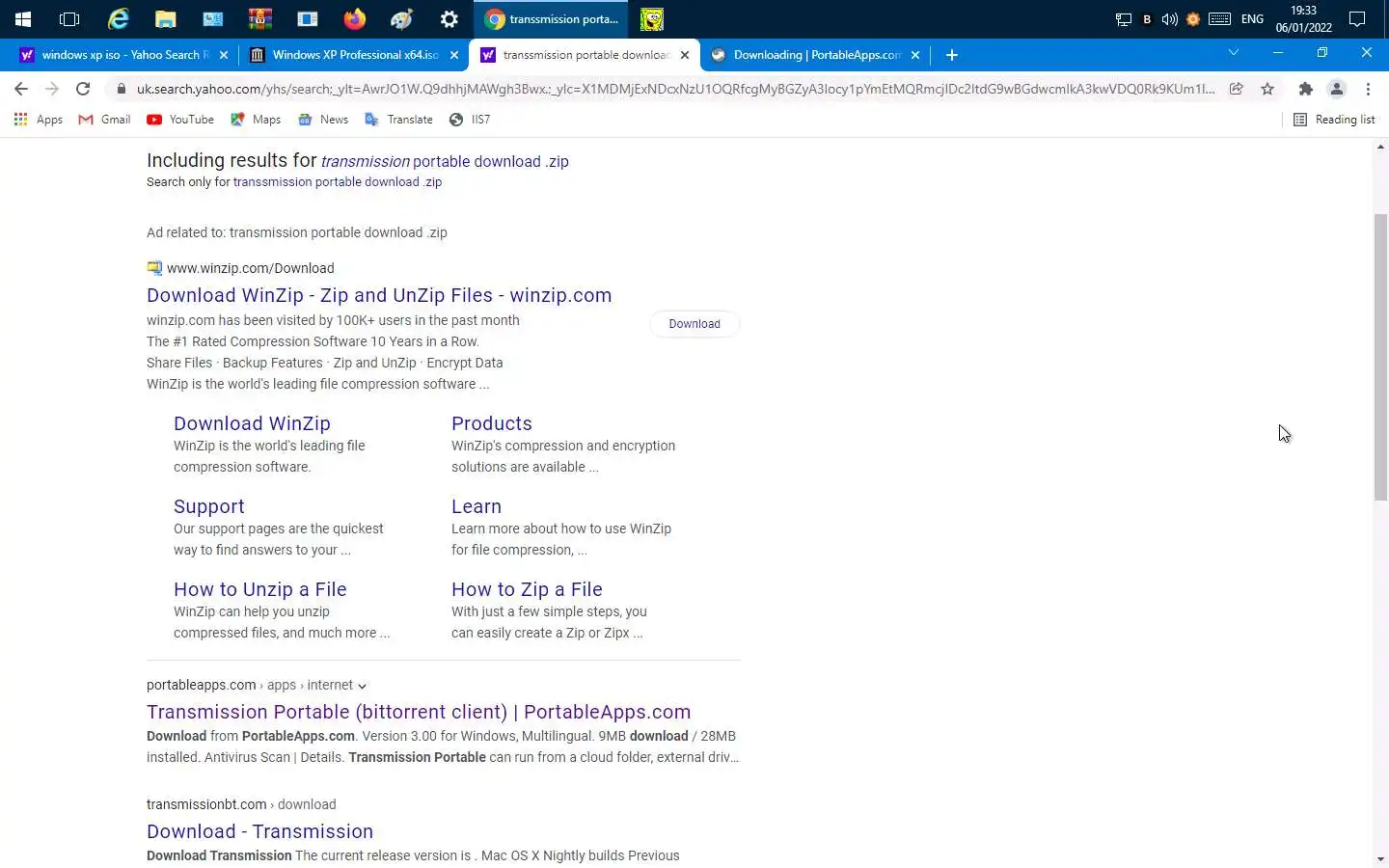1389x868 pixels.
Task: Open How to Zip a File link
Action: click(x=527, y=589)
